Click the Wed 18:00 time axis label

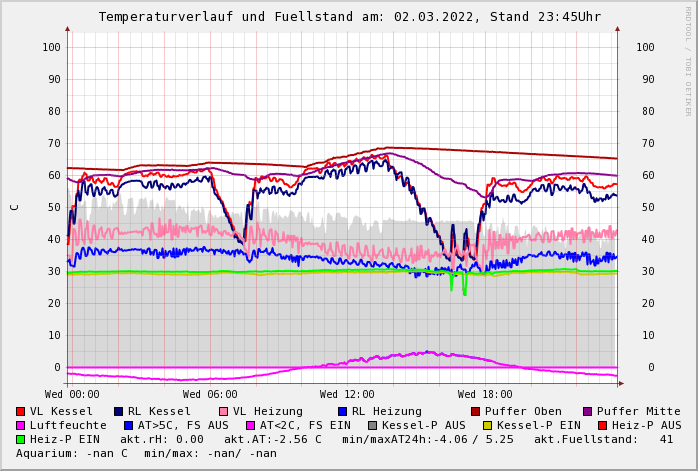[x=485, y=394]
